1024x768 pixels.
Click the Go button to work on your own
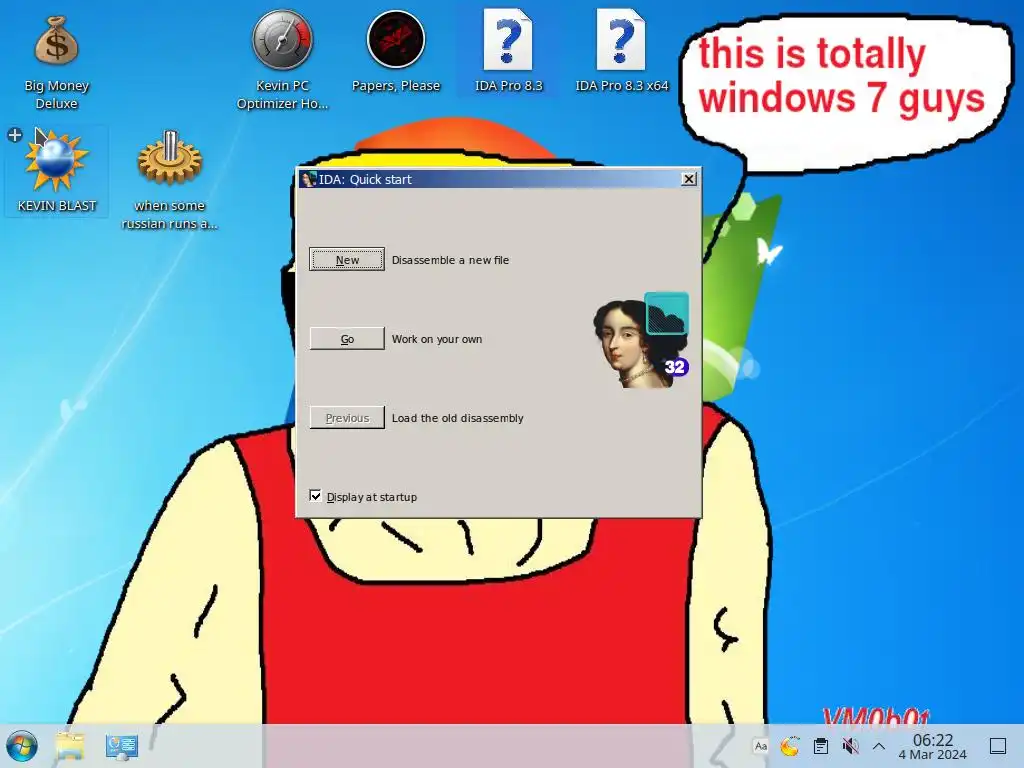pos(347,339)
